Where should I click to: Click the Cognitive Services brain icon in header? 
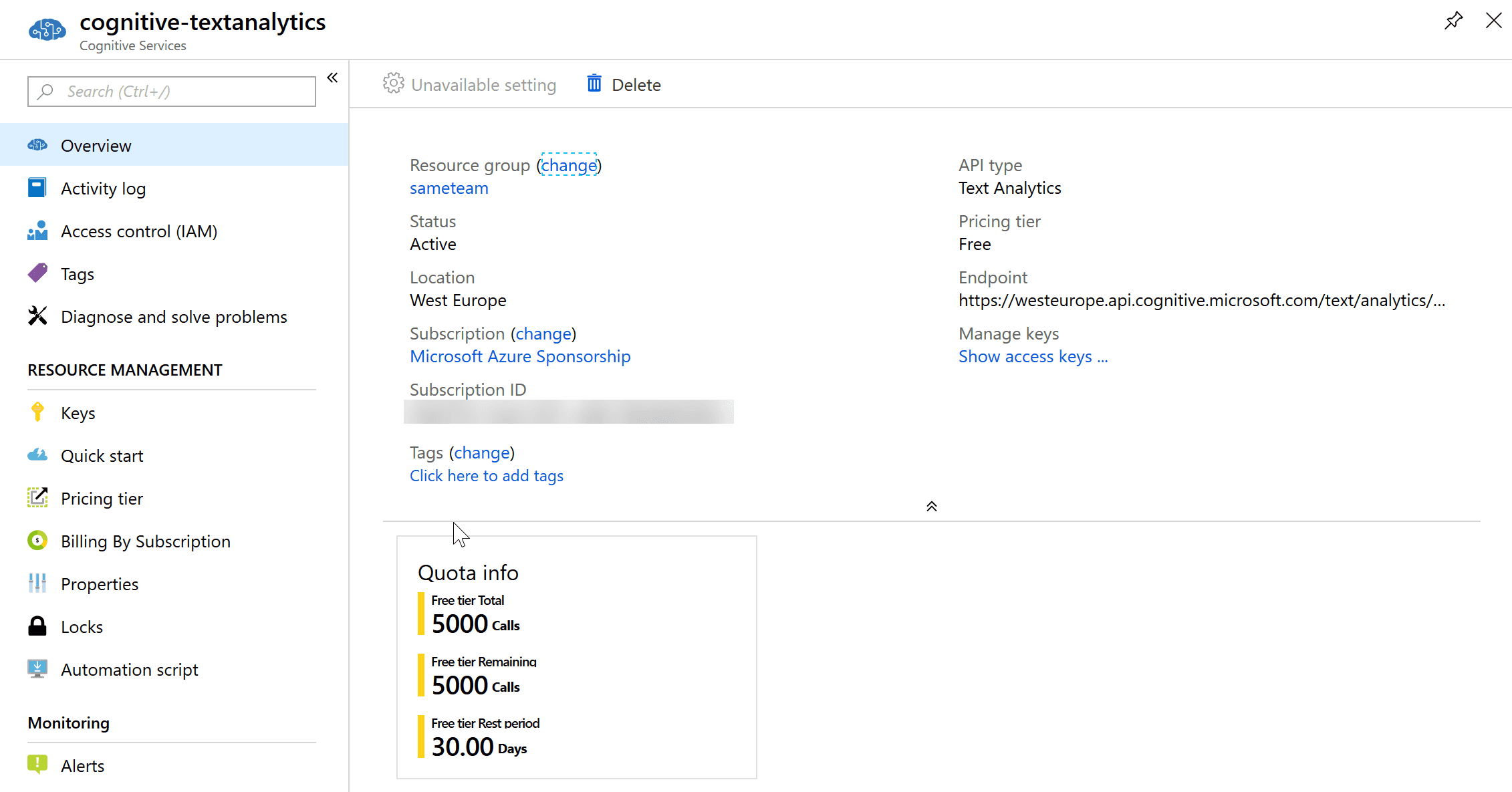[x=47, y=30]
